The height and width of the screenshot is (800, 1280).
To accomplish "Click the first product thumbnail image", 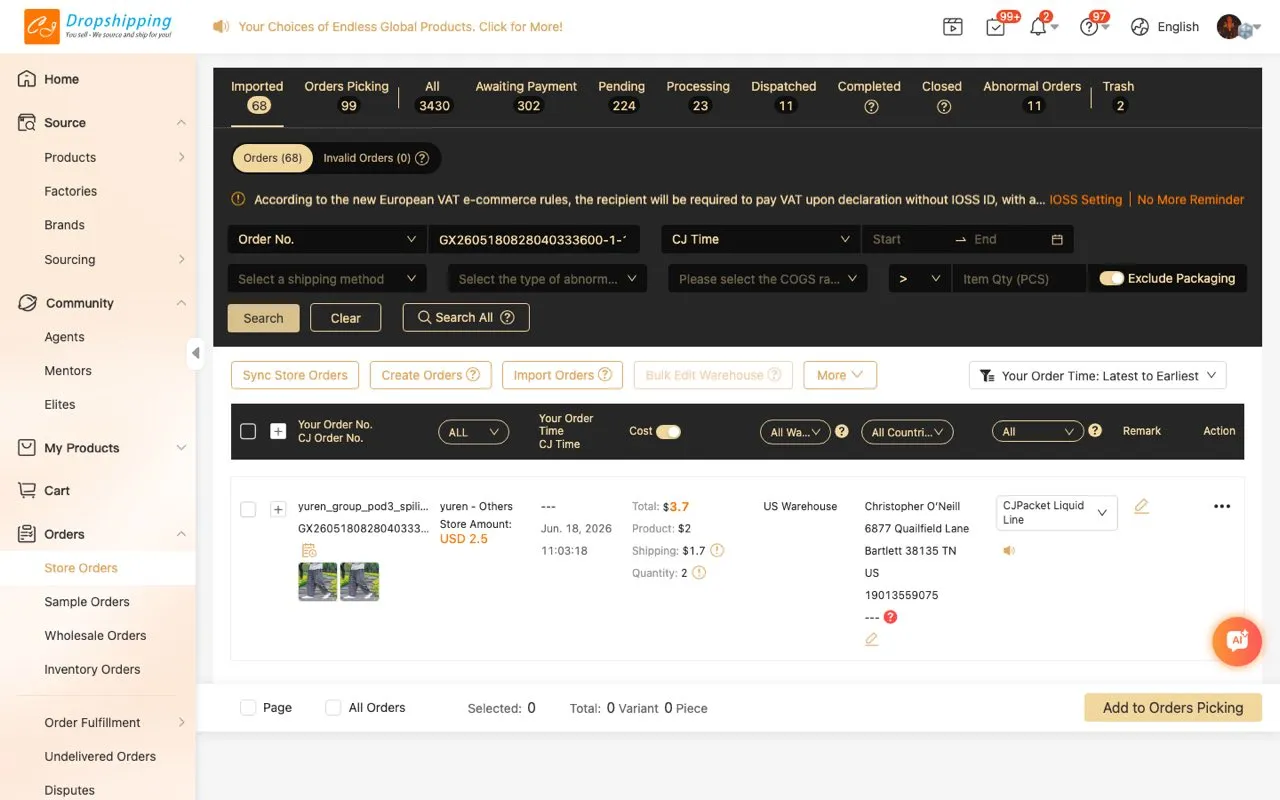I will click(318, 581).
